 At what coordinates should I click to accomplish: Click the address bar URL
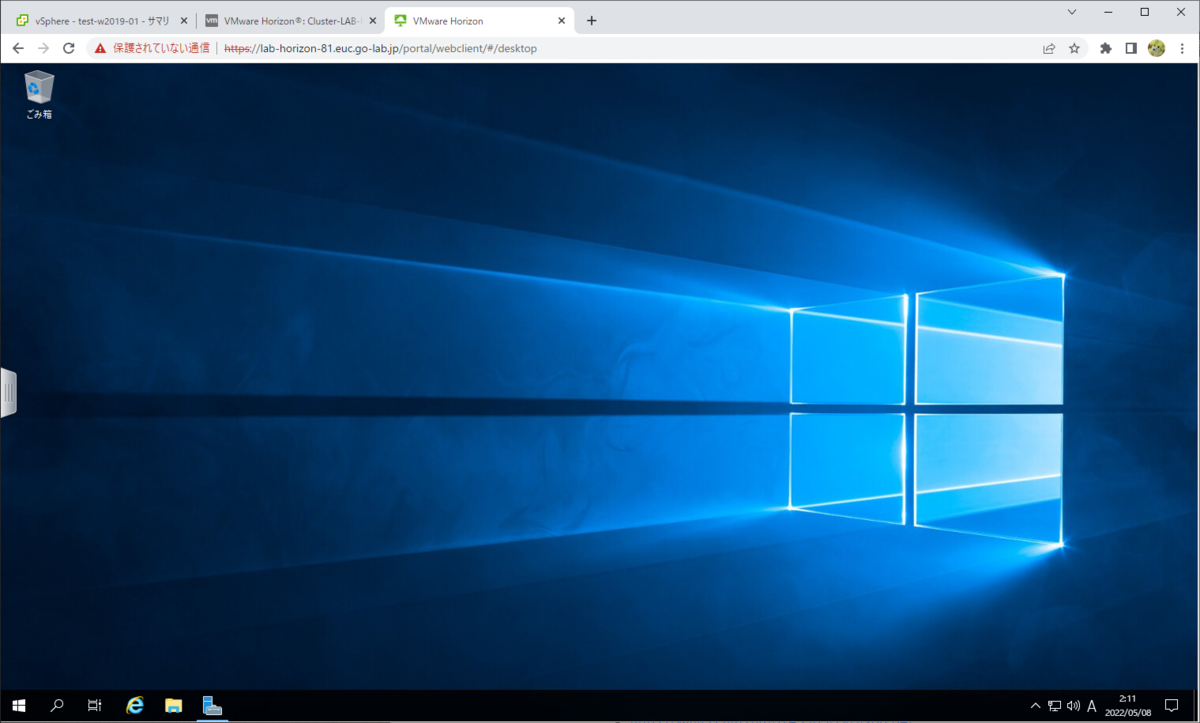(380, 48)
